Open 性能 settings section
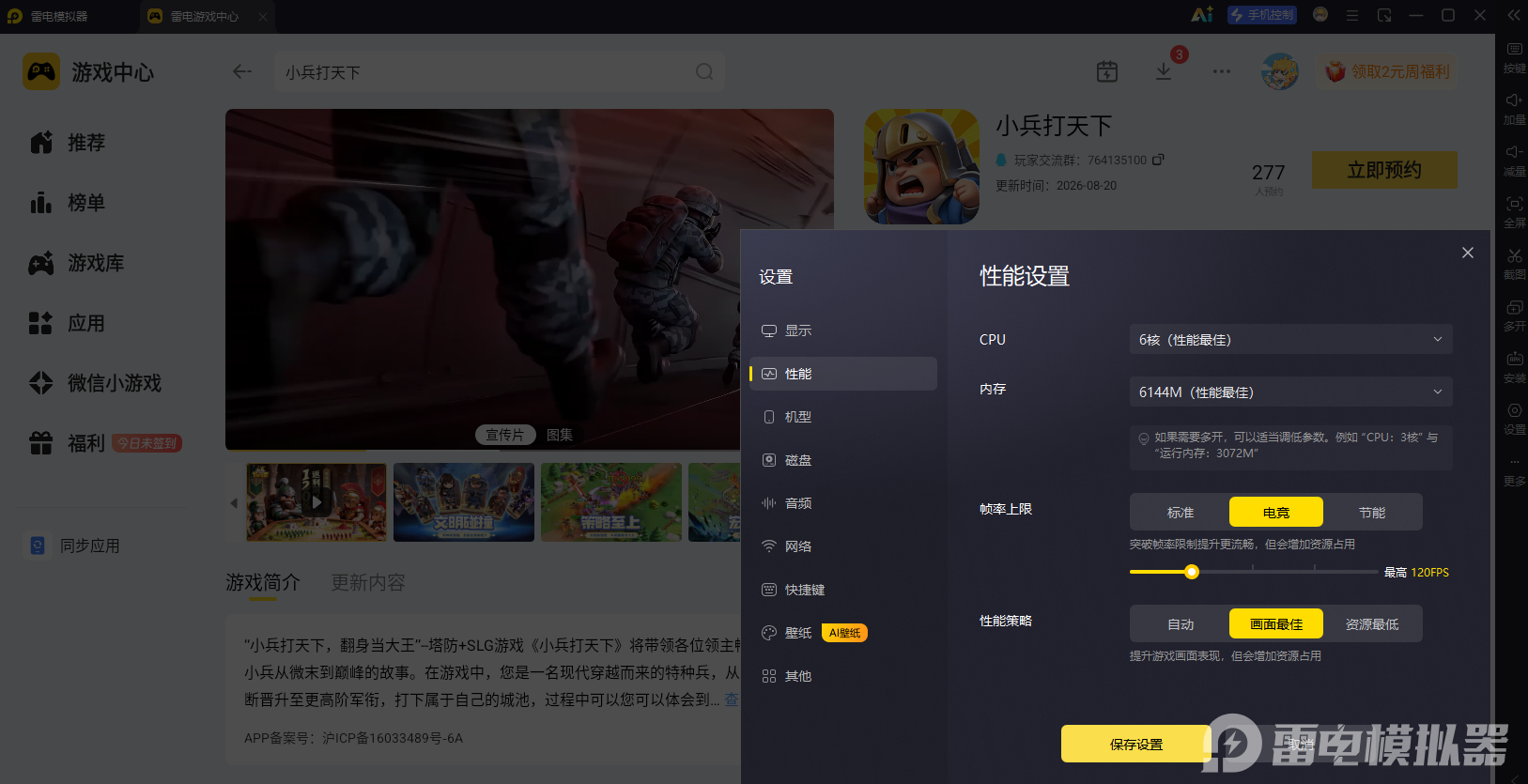Screen dimensions: 1528x784 (x=843, y=374)
